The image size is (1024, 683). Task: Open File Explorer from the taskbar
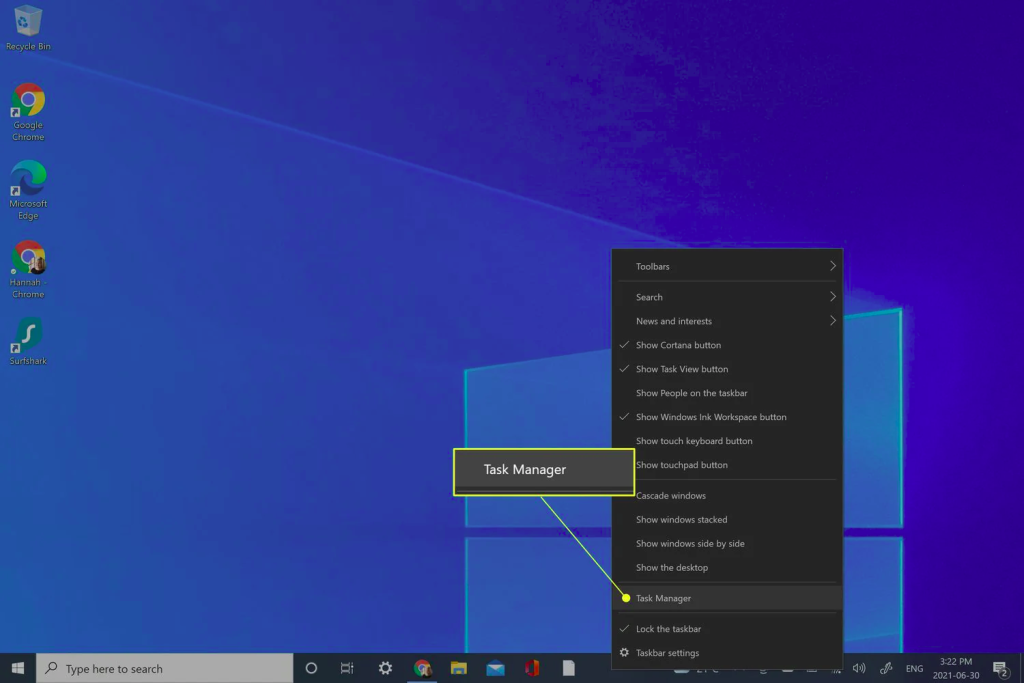pyautogui.click(x=459, y=668)
